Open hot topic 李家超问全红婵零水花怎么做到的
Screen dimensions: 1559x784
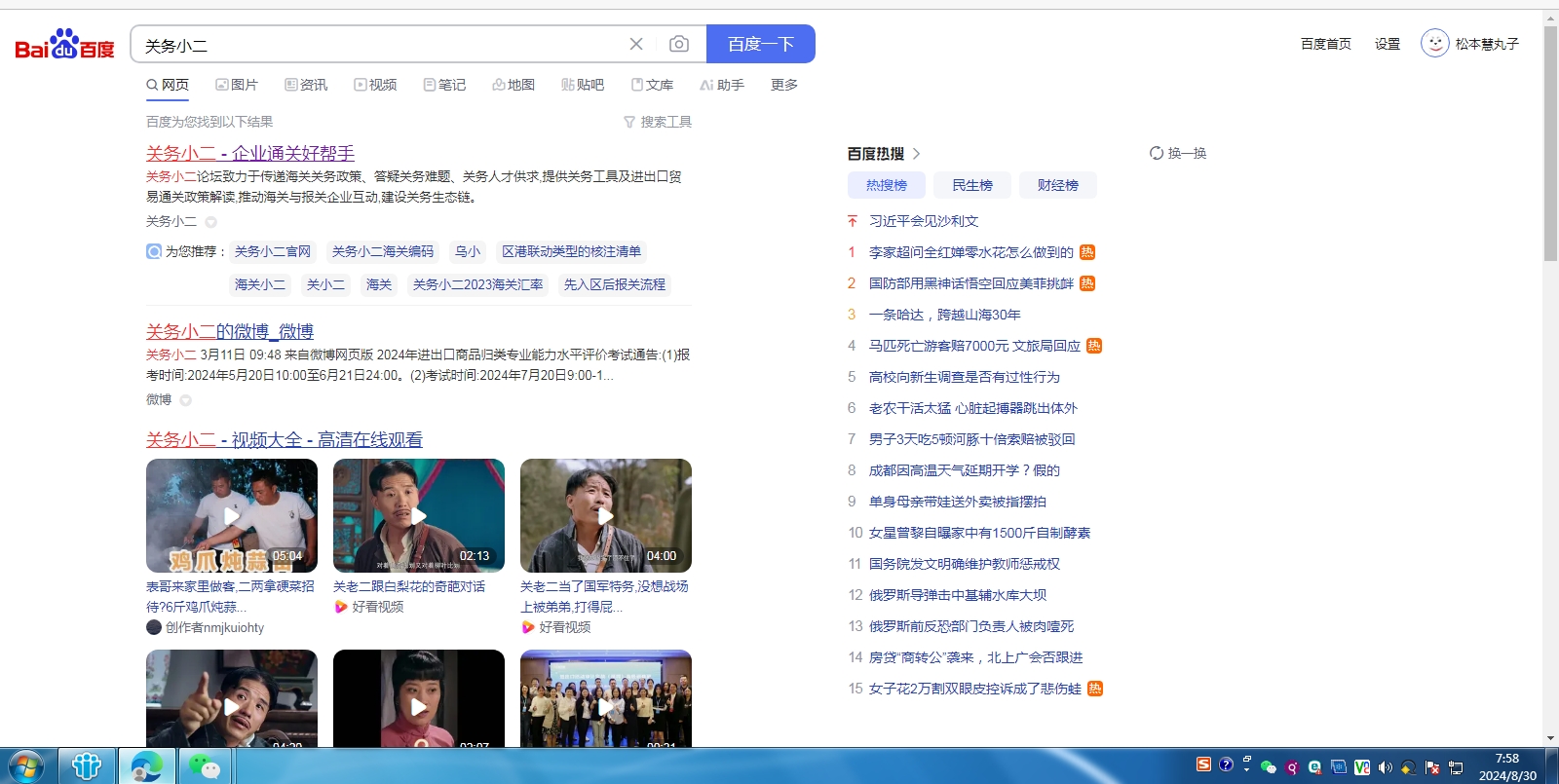click(971, 252)
